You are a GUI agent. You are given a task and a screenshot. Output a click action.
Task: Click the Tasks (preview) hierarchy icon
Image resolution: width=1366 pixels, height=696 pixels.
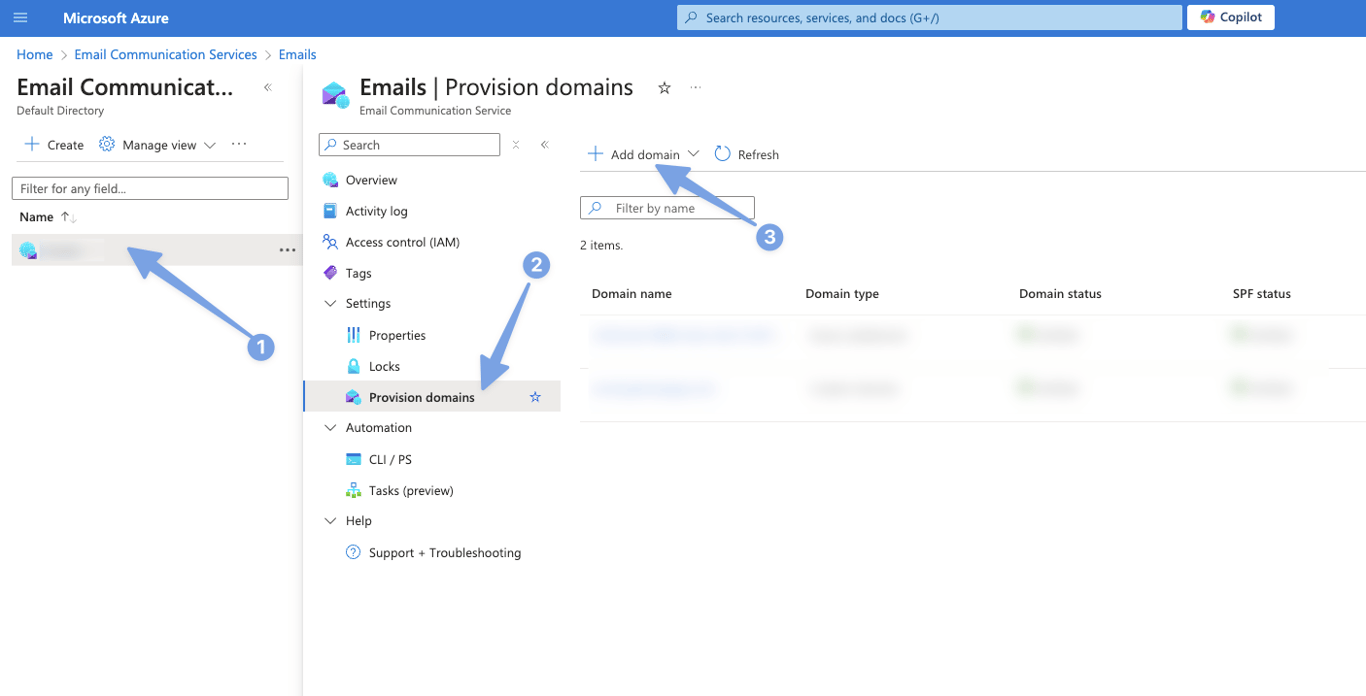[353, 490]
